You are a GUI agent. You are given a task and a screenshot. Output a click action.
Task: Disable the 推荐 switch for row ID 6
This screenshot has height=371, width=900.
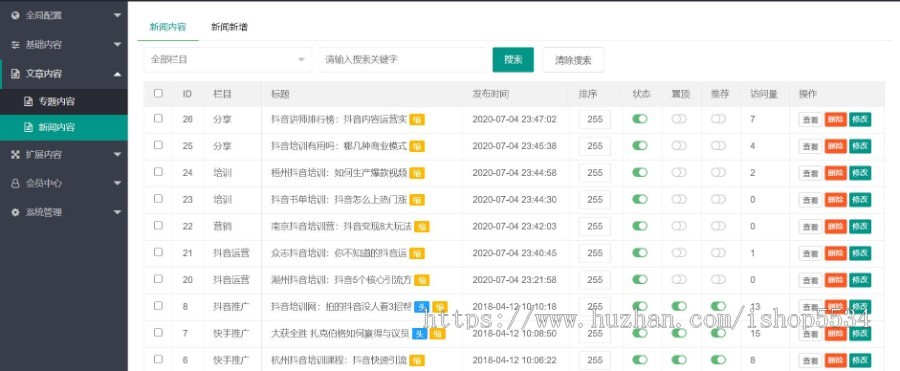[x=718, y=360]
